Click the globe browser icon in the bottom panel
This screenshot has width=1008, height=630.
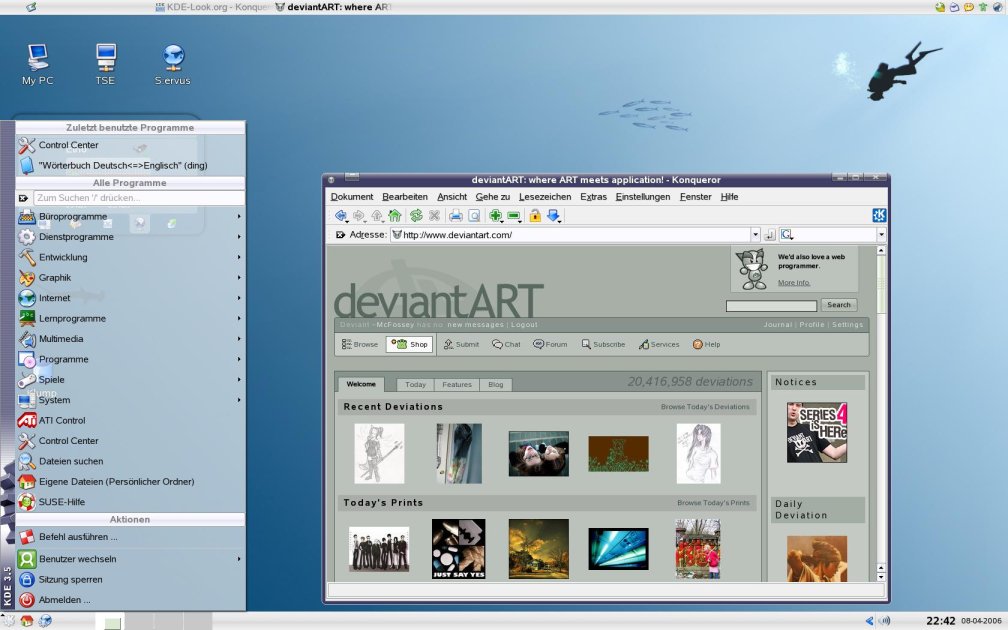45,621
